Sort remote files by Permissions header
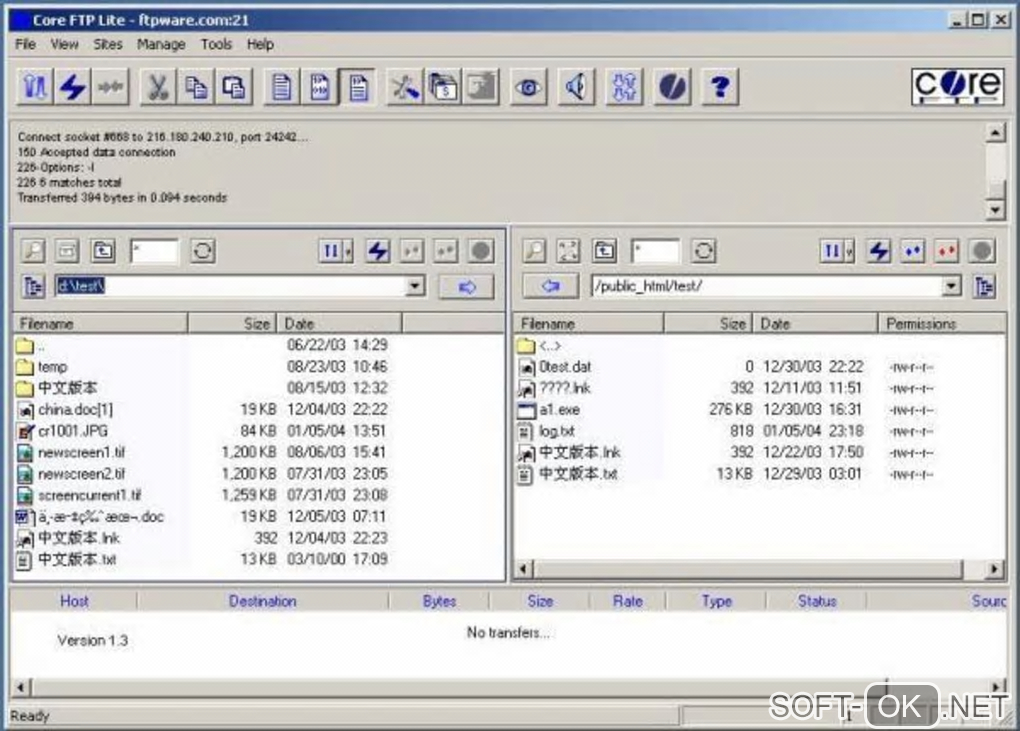 click(x=942, y=323)
